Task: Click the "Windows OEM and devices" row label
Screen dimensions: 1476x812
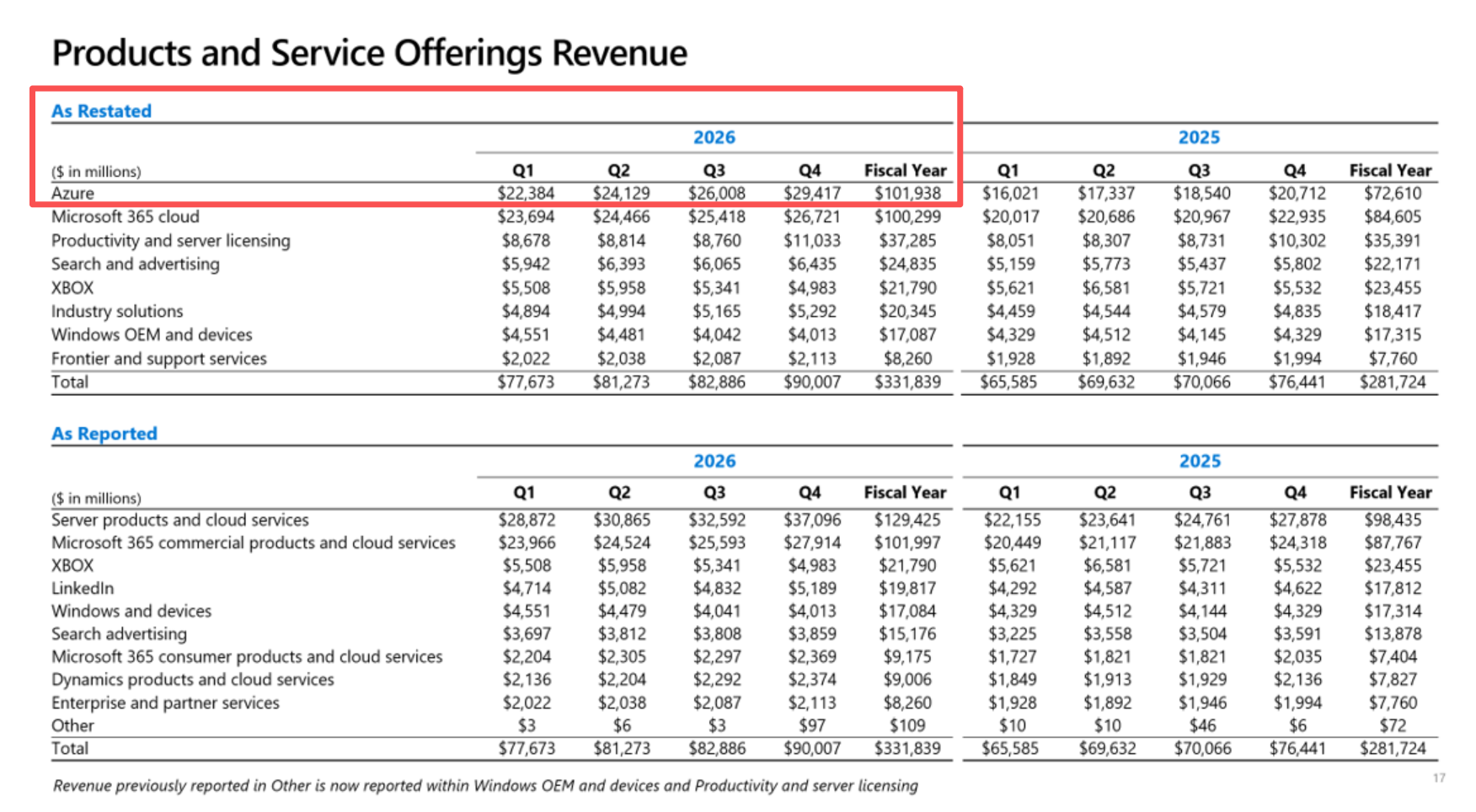Action: click(152, 334)
